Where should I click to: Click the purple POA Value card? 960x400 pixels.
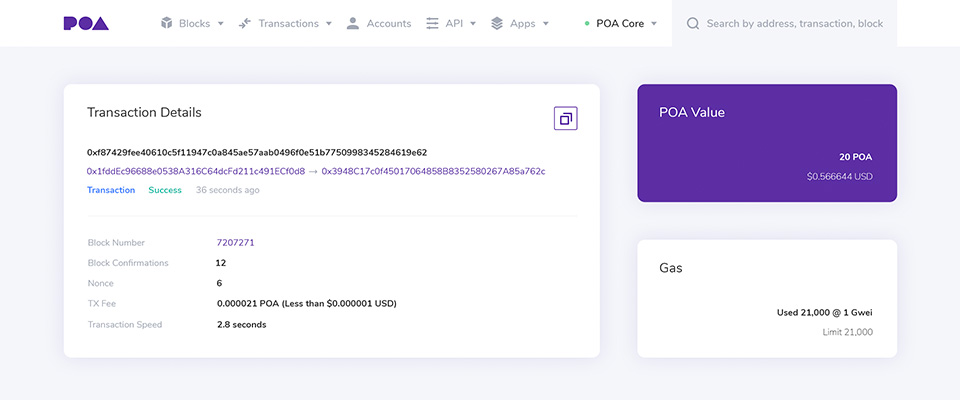[767, 143]
